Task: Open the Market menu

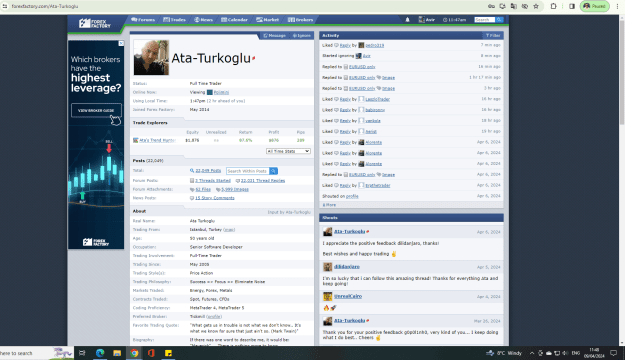Action: [x=267, y=20]
